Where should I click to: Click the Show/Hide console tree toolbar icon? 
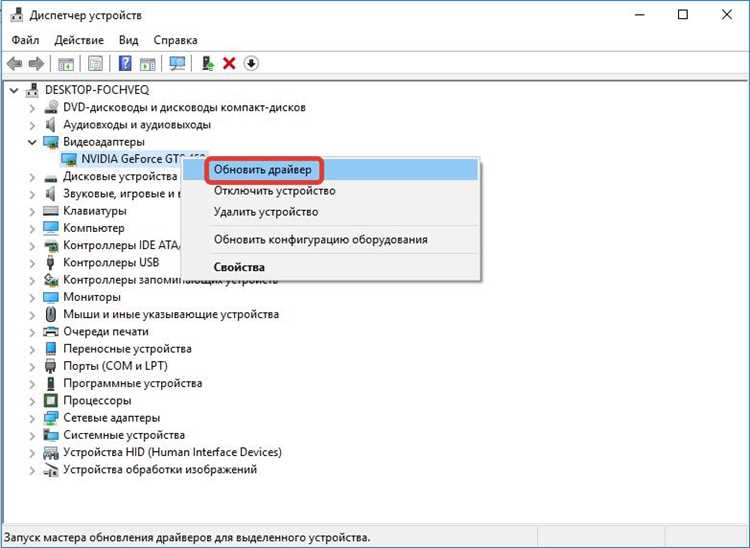(x=66, y=63)
